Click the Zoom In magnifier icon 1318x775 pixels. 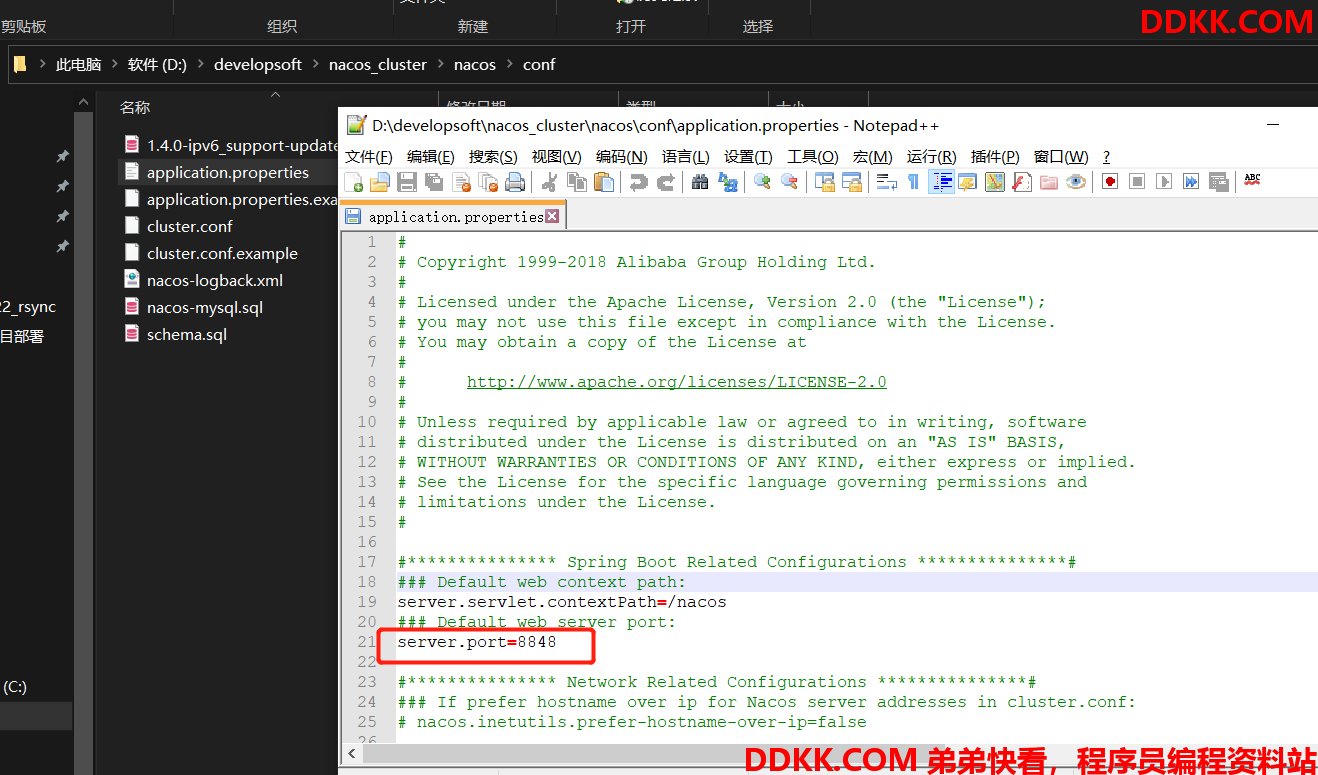coord(762,182)
